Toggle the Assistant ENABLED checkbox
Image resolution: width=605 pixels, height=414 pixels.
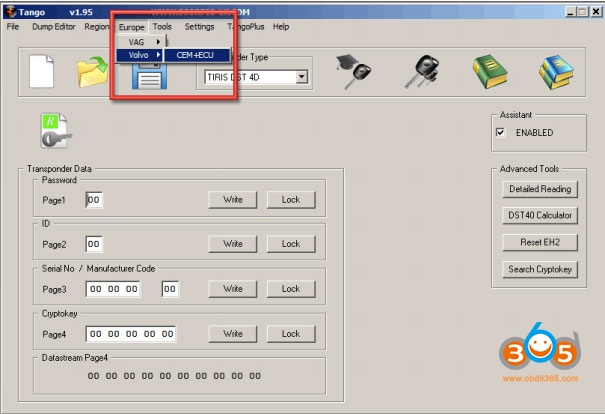coord(500,132)
